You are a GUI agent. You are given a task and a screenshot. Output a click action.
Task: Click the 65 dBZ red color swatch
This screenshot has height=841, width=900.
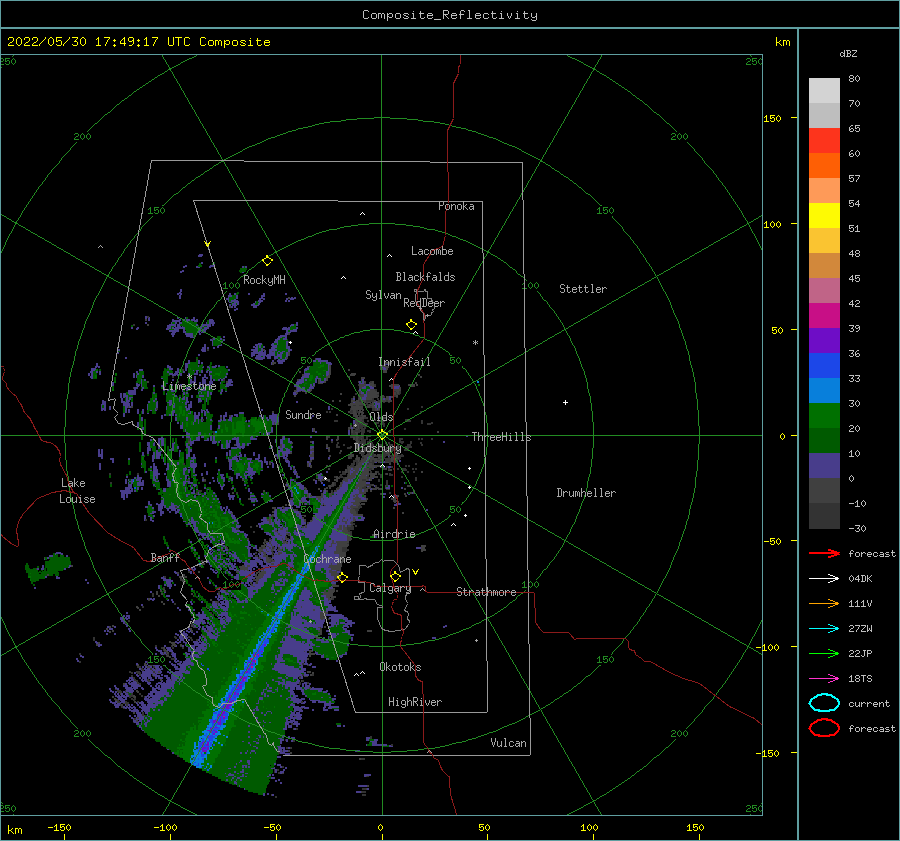(824, 140)
